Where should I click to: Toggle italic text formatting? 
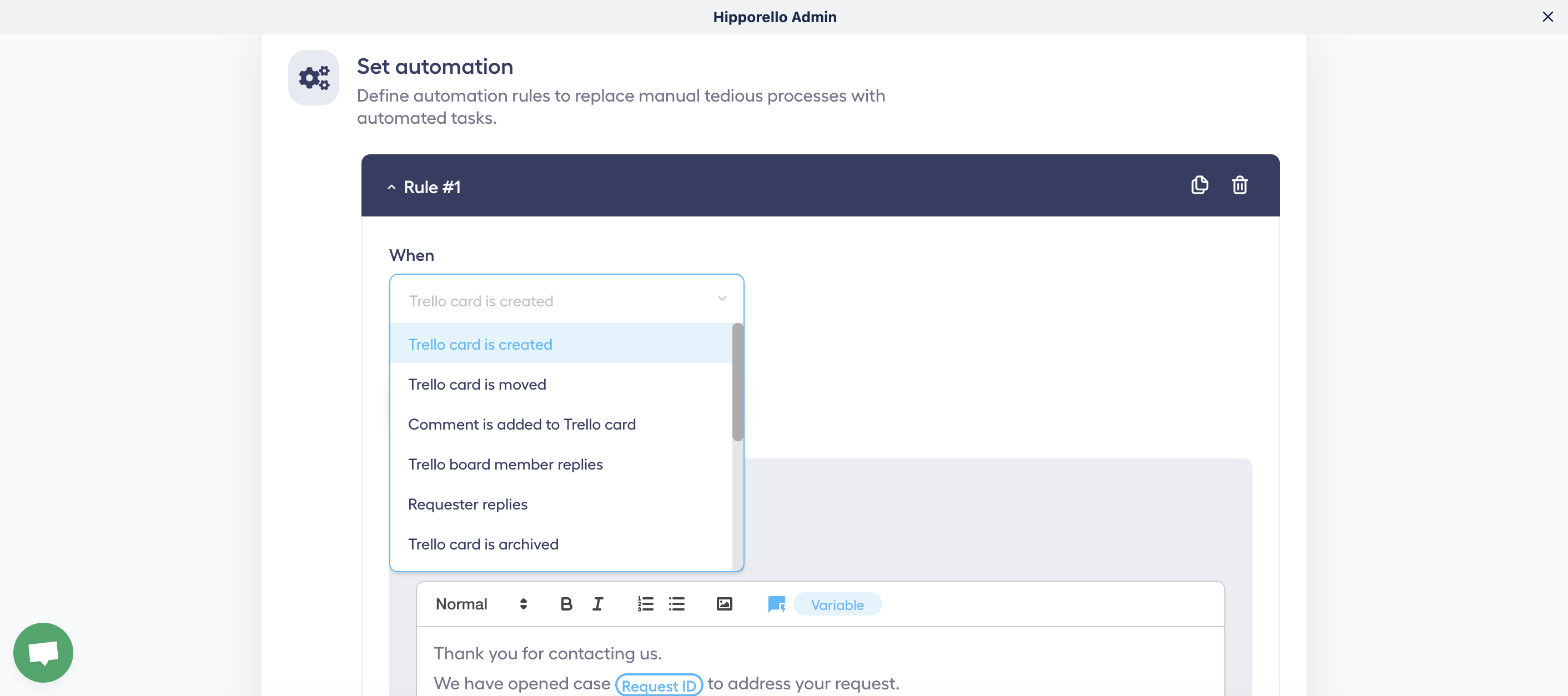click(x=598, y=604)
